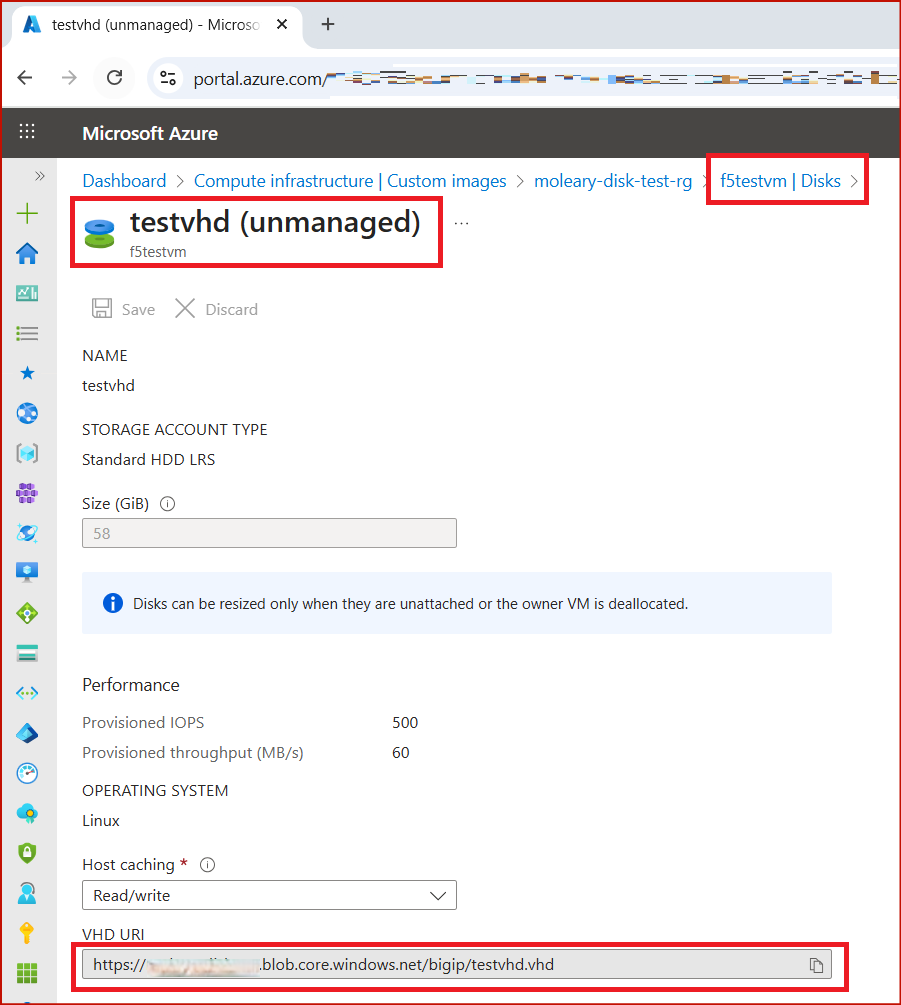Go to Dashboard breadcrumb link

[x=124, y=181]
